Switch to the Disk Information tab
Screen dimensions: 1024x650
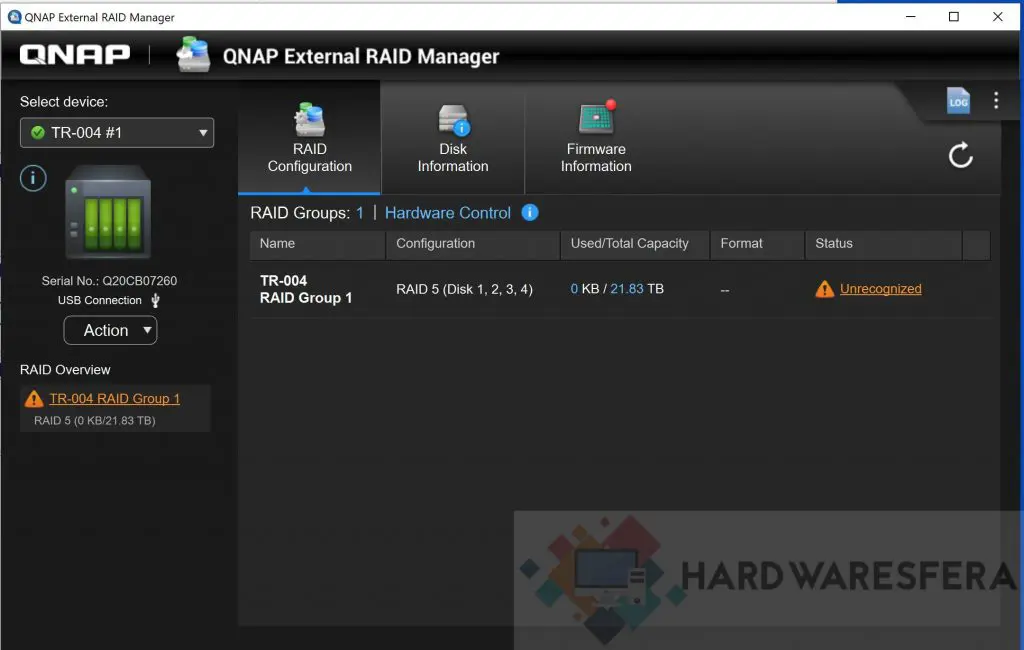tap(453, 138)
